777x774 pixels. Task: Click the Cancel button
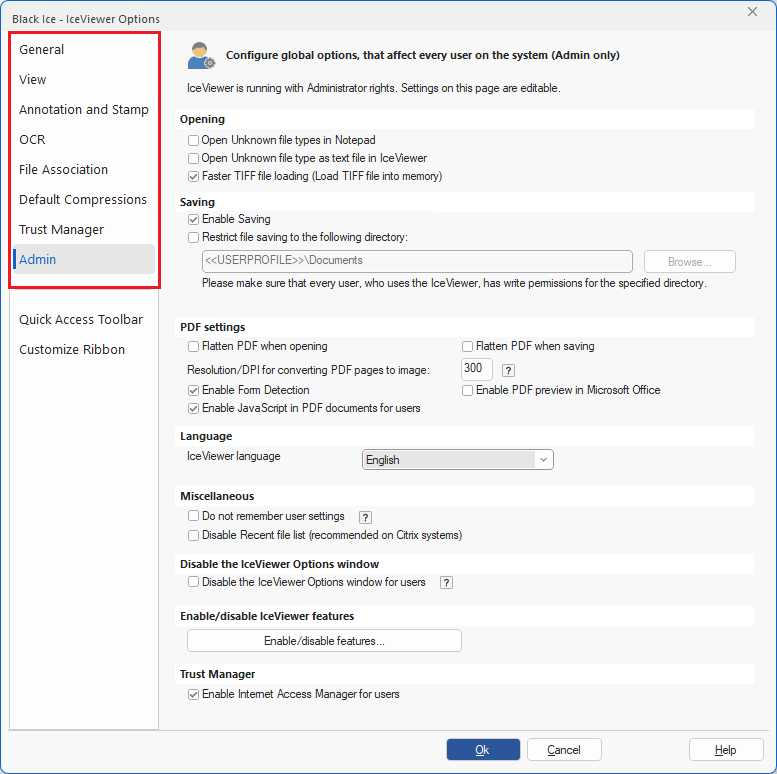coord(564,750)
